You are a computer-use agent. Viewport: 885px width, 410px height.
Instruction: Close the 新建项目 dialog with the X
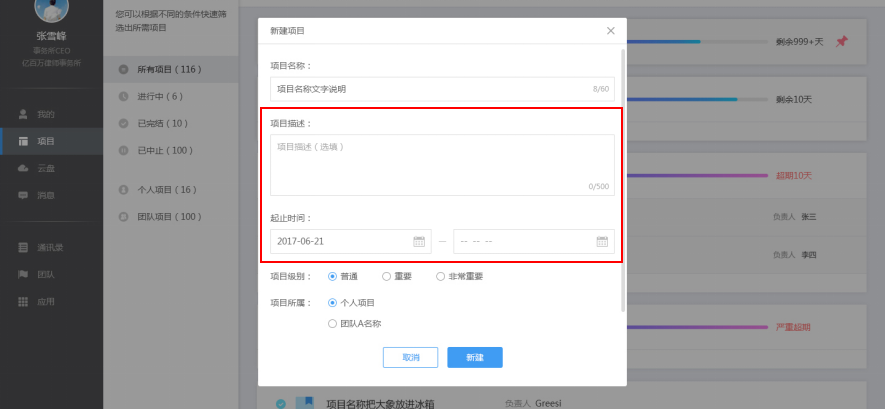click(x=611, y=31)
